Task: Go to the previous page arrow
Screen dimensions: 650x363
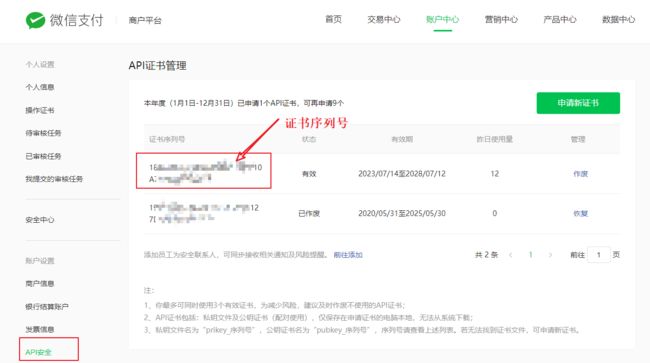Action: [x=511, y=255]
